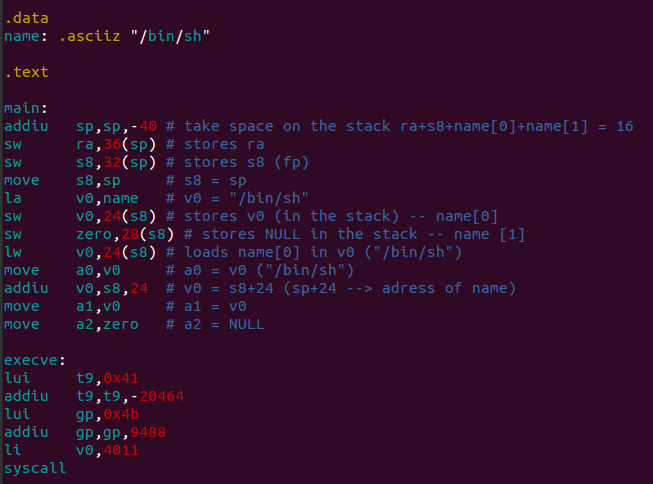This screenshot has width=653, height=484.
Task: Click the hex value 0x41
Action: pos(121,378)
